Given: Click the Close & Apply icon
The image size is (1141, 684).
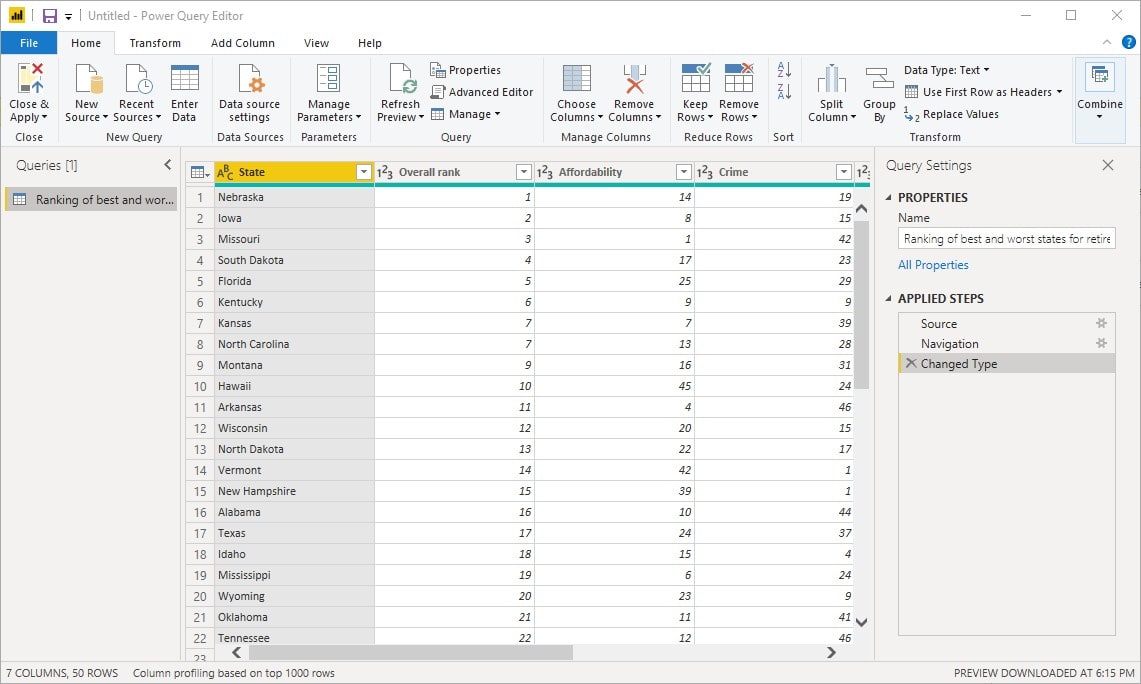Looking at the screenshot, I should click(30, 79).
